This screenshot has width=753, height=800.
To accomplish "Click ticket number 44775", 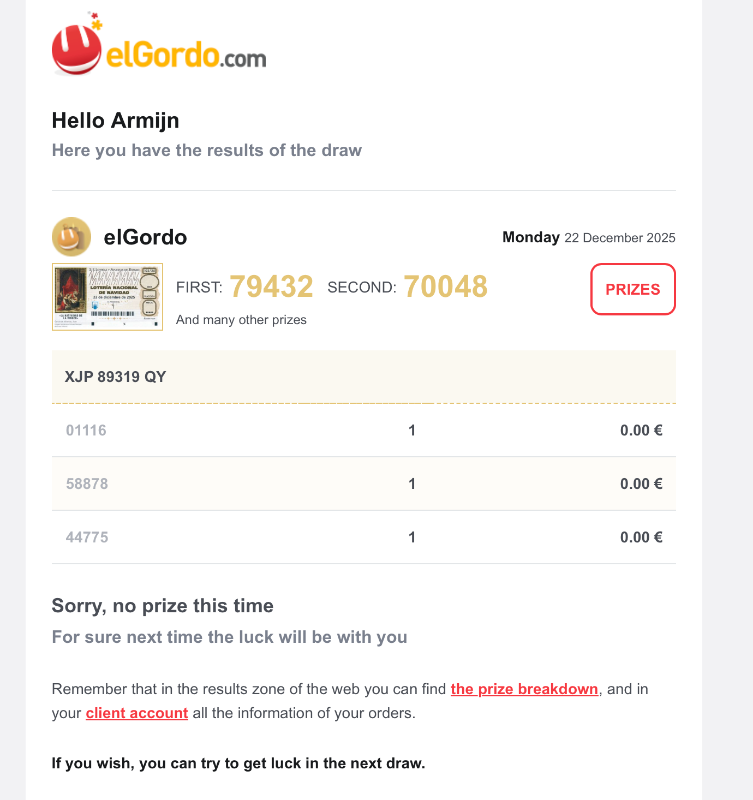I will 87,537.
